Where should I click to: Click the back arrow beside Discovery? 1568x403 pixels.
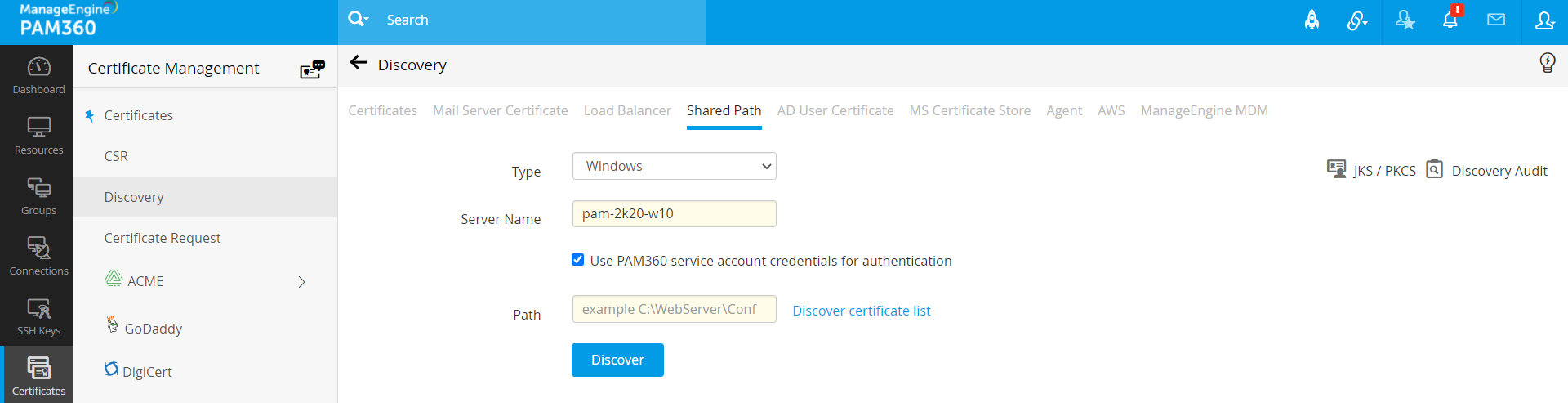pos(358,63)
